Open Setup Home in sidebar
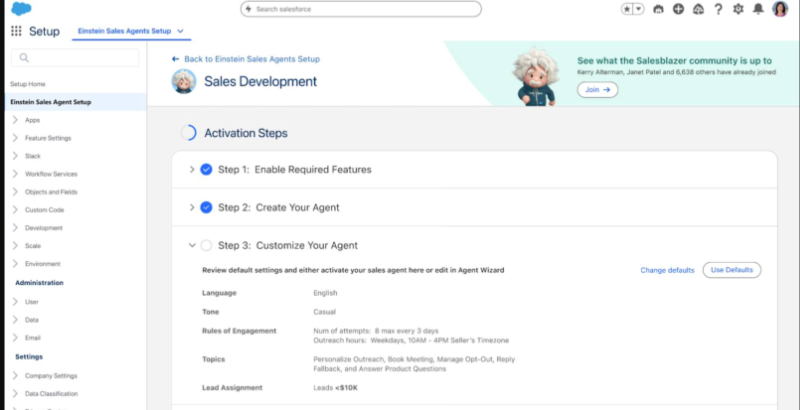Viewport: 800px width, 410px height. [x=28, y=84]
